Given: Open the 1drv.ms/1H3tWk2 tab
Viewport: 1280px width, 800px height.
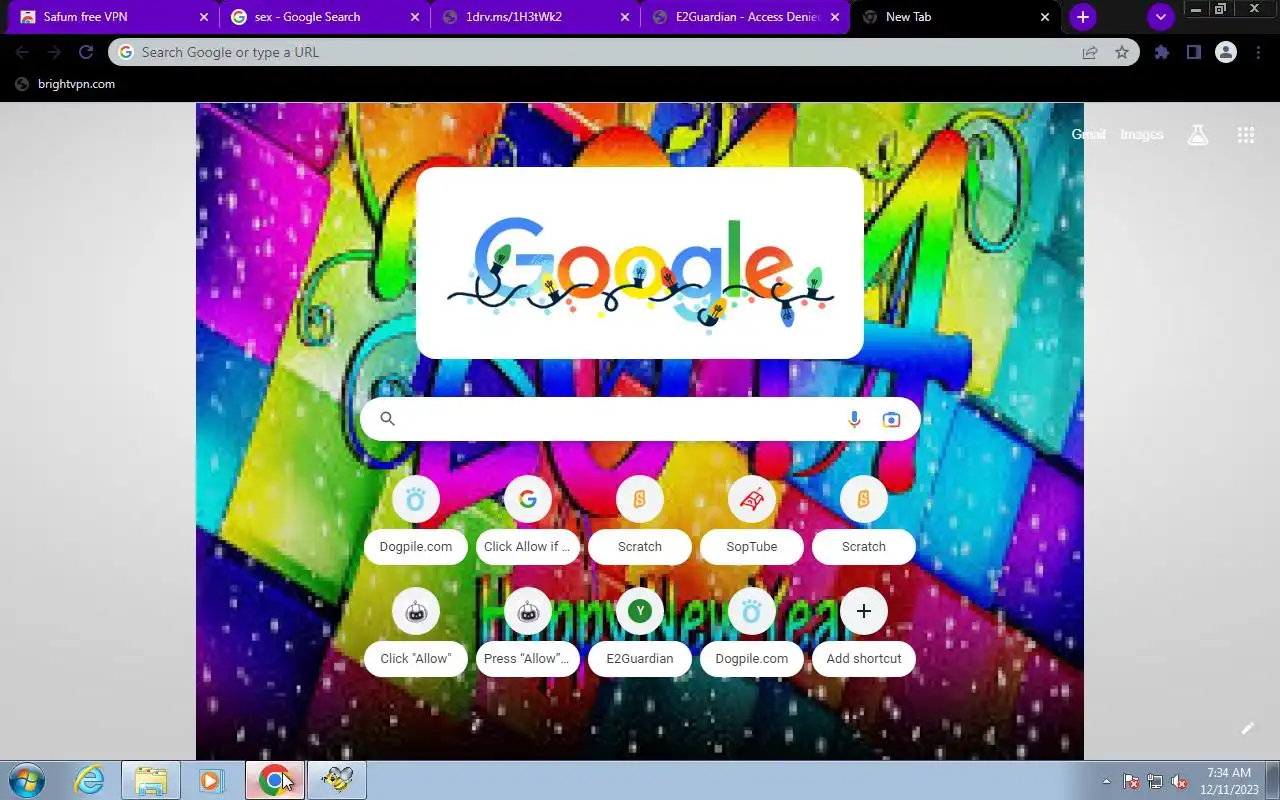Looking at the screenshot, I should pyautogui.click(x=534, y=17).
